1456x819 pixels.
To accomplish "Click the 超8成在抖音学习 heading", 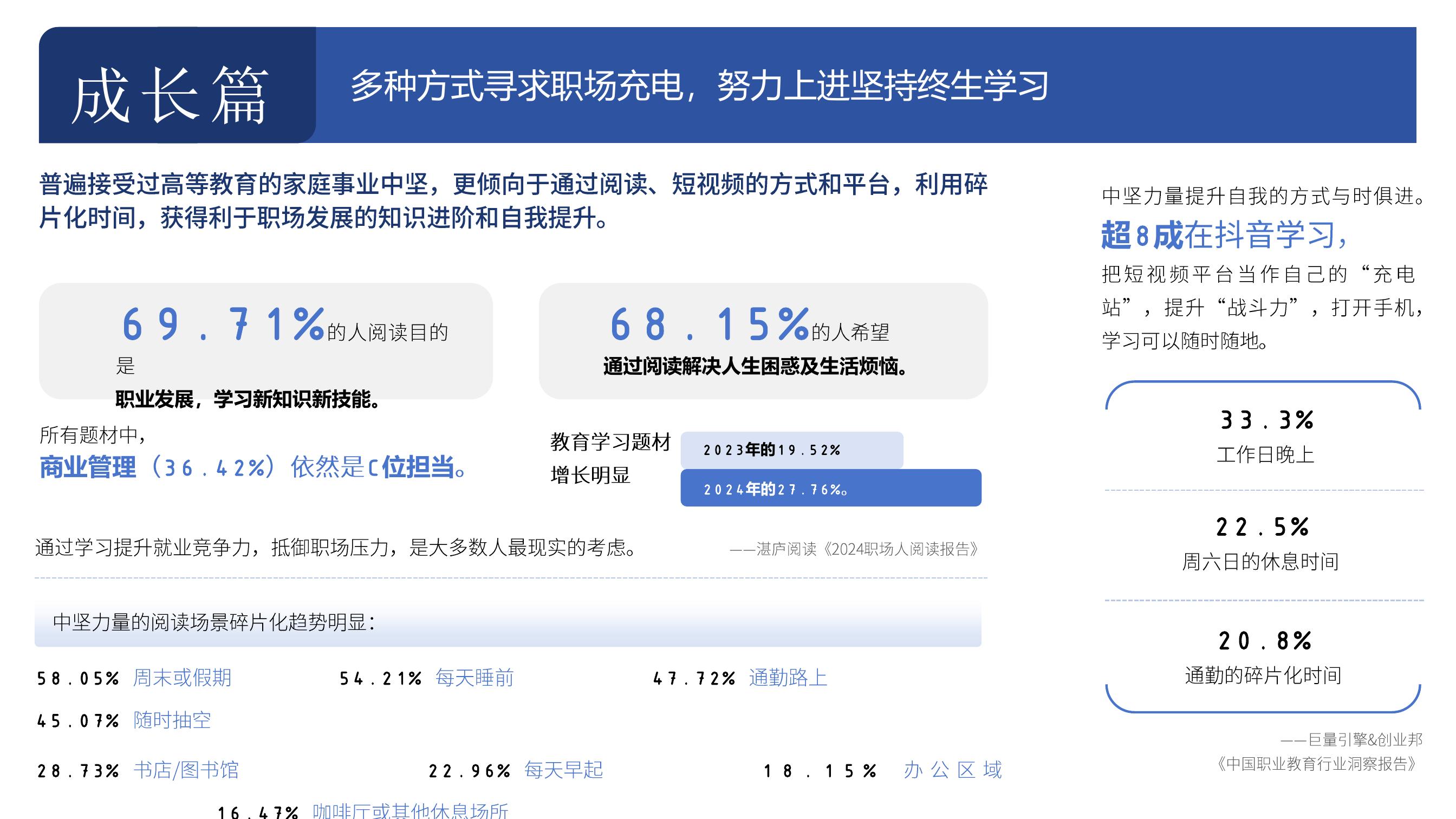I will (1225, 235).
